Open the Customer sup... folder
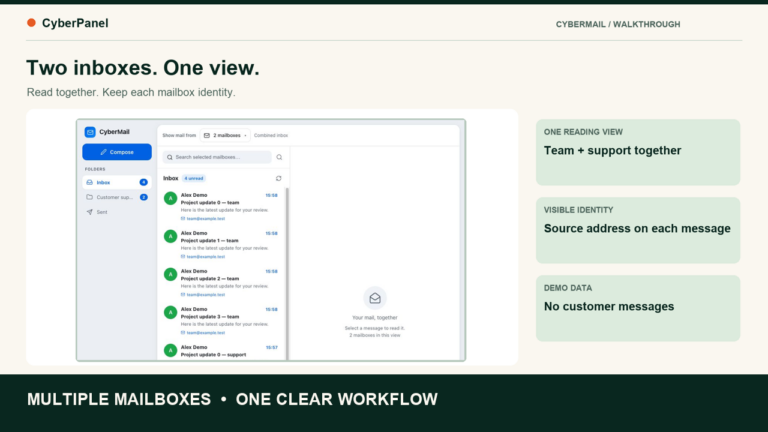The height and width of the screenshot is (432, 768). pos(117,197)
